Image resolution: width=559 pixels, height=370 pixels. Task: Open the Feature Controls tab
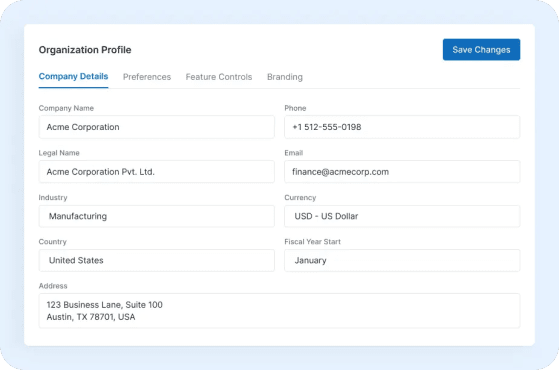(219, 77)
